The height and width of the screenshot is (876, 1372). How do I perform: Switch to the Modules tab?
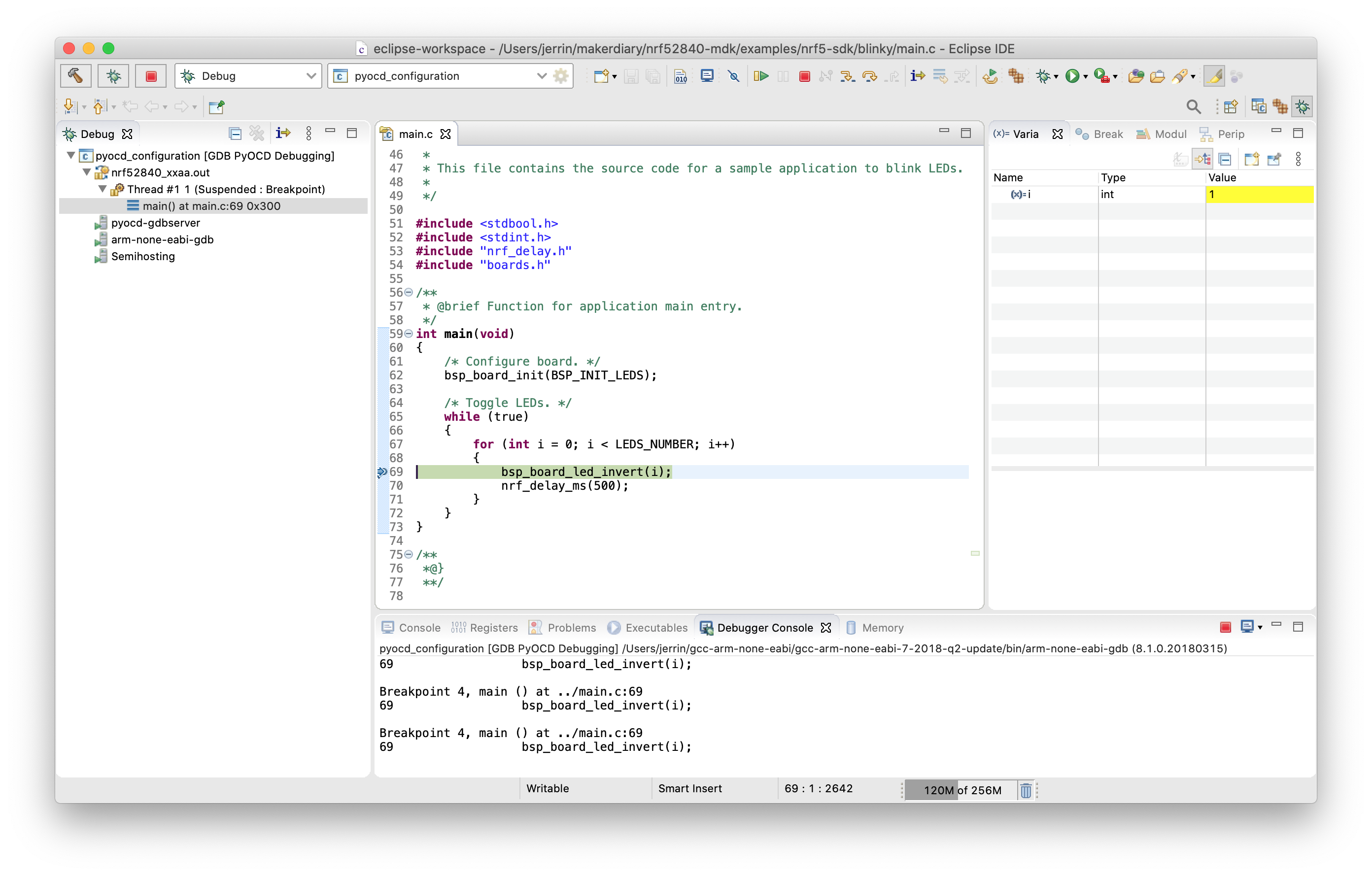pyautogui.click(x=1161, y=134)
